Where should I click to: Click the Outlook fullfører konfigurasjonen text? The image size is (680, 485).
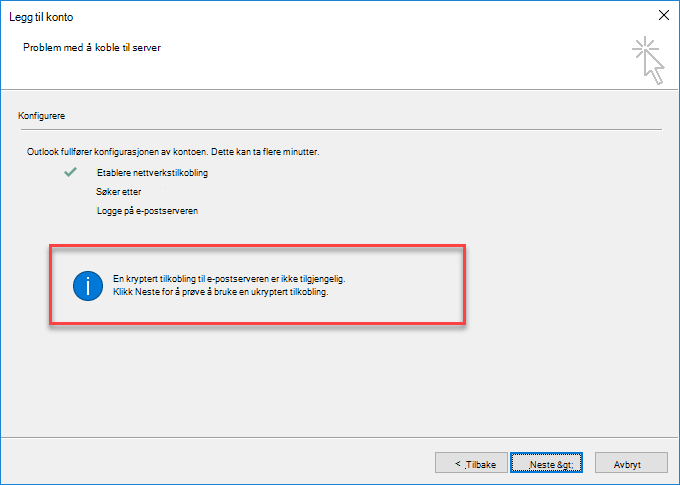(173, 152)
